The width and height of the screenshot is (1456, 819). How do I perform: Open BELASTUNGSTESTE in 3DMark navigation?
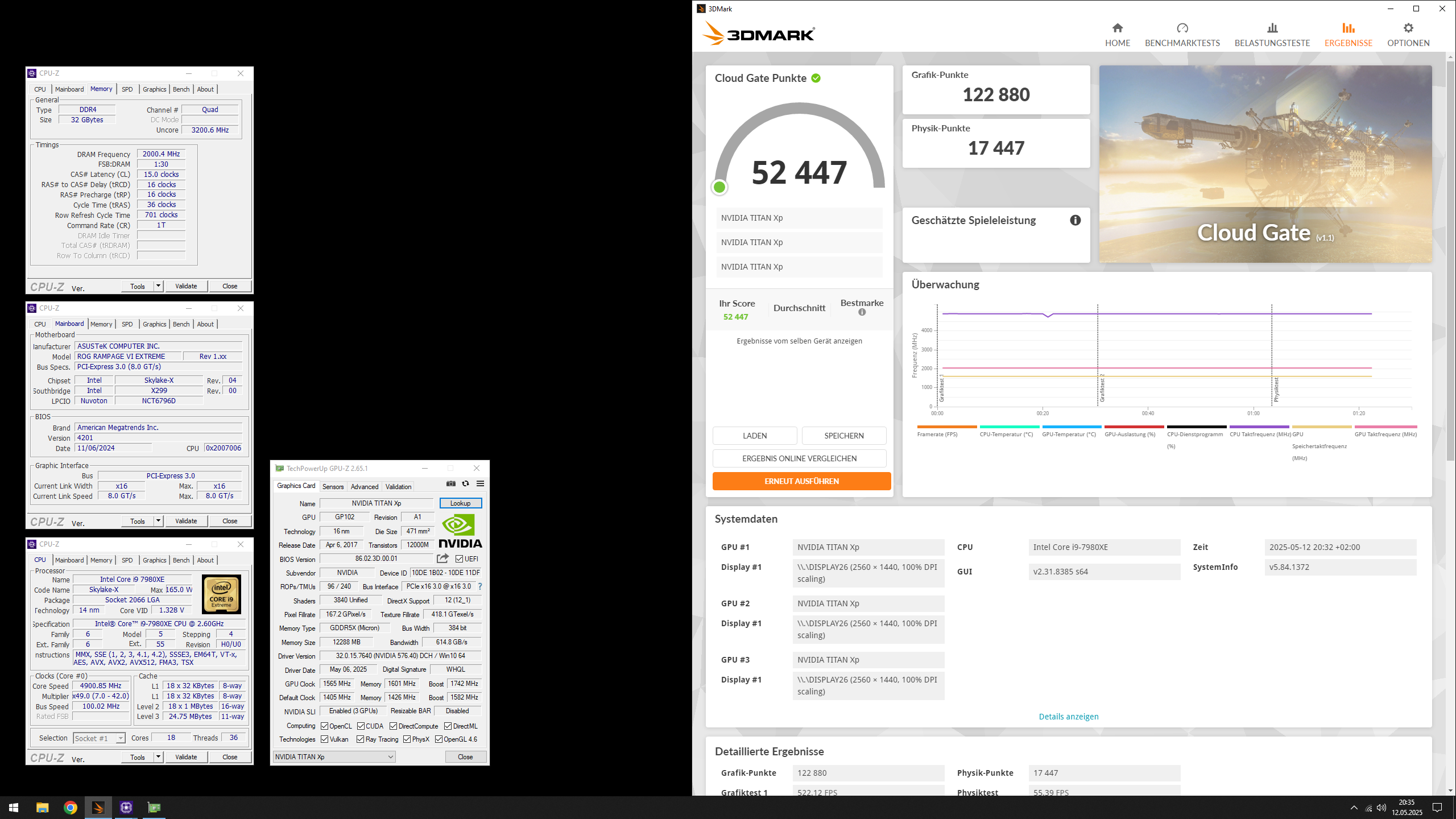[x=1272, y=35]
